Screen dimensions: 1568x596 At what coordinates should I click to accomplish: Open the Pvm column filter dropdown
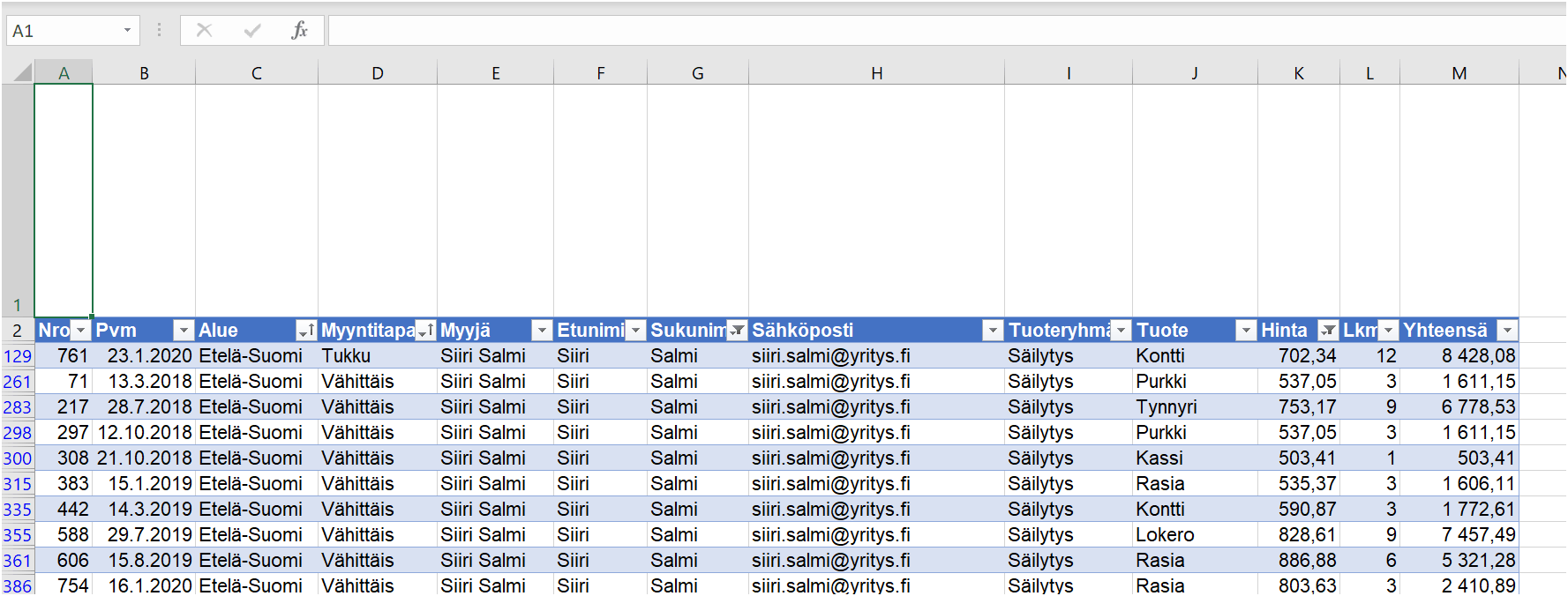(x=183, y=331)
